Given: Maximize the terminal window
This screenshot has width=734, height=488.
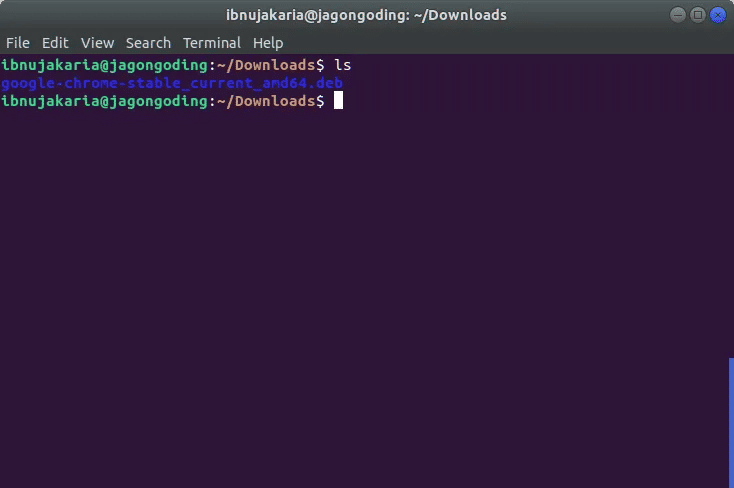Looking at the screenshot, I should pos(697,15).
